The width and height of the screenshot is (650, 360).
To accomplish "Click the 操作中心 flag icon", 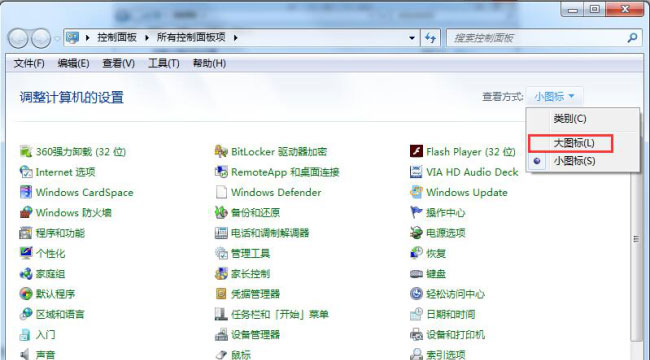I will (x=416, y=212).
